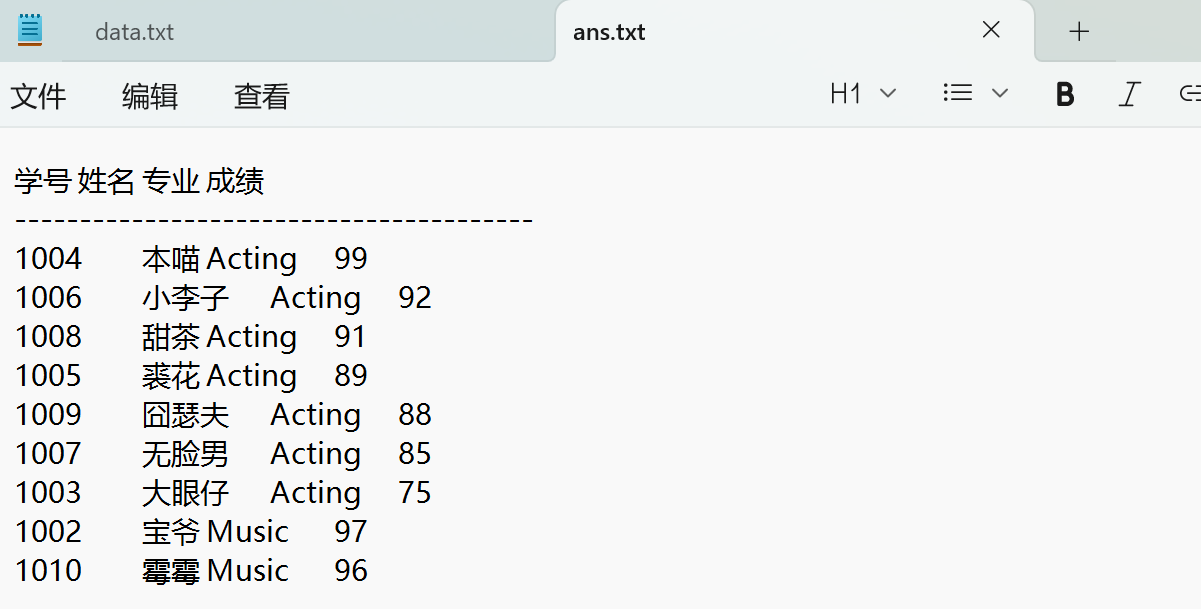Open the 查看 menu
Viewport: 1201px width, 609px height.
pos(262,96)
